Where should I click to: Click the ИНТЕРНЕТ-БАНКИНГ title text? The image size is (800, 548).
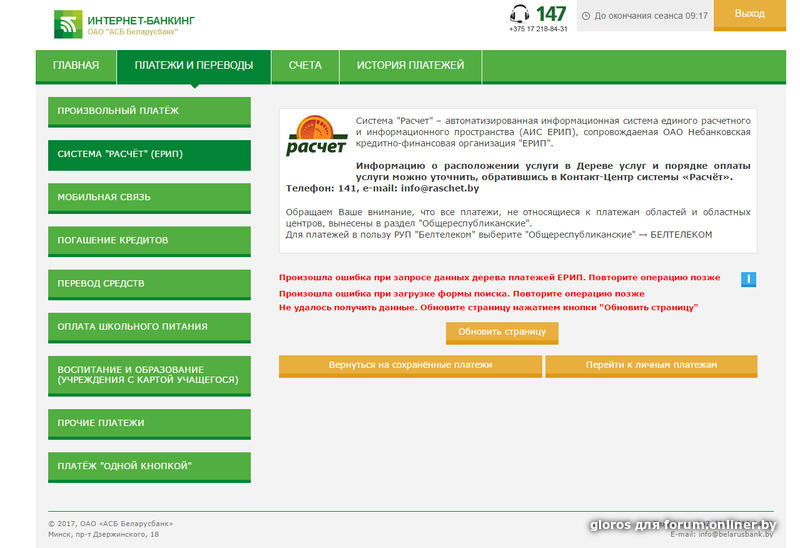point(141,20)
